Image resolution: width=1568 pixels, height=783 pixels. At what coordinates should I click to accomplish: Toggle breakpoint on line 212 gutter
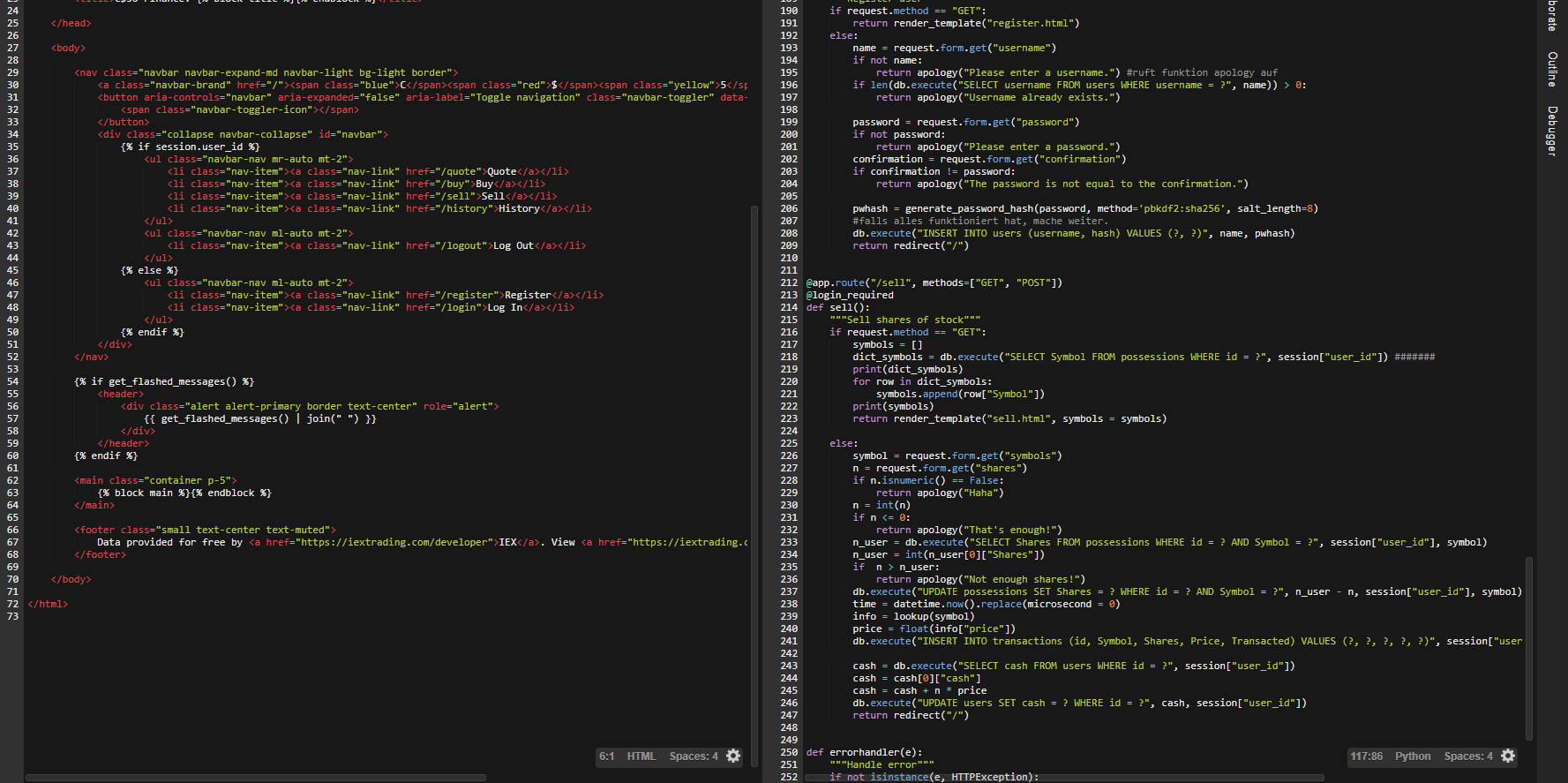[x=788, y=283]
